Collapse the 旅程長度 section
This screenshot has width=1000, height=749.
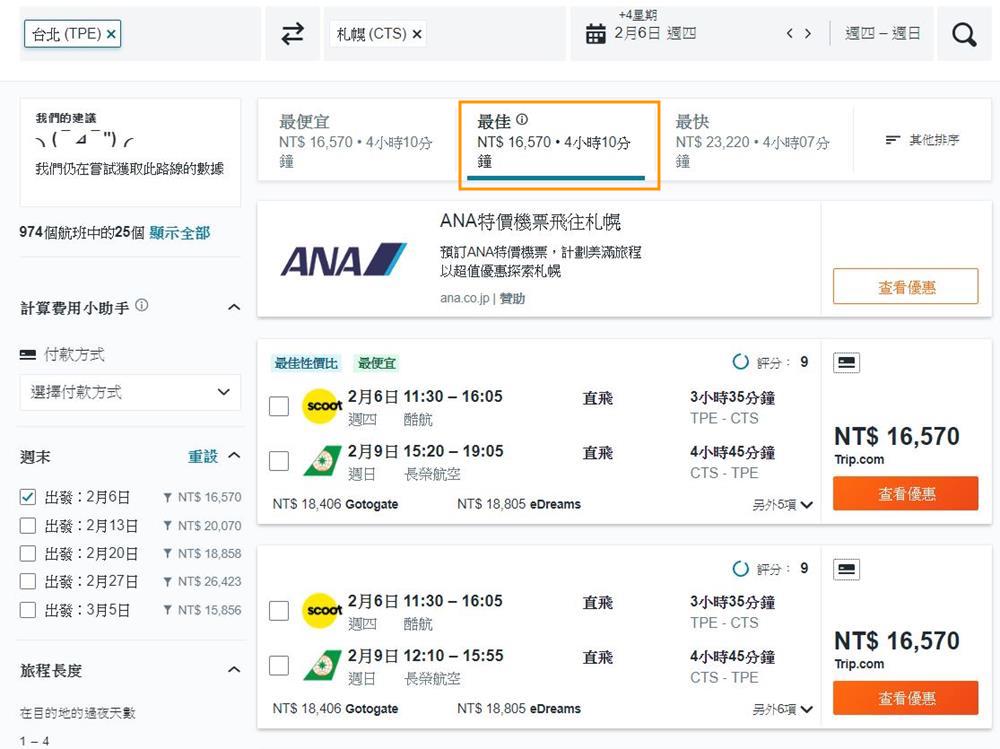[x=234, y=670]
